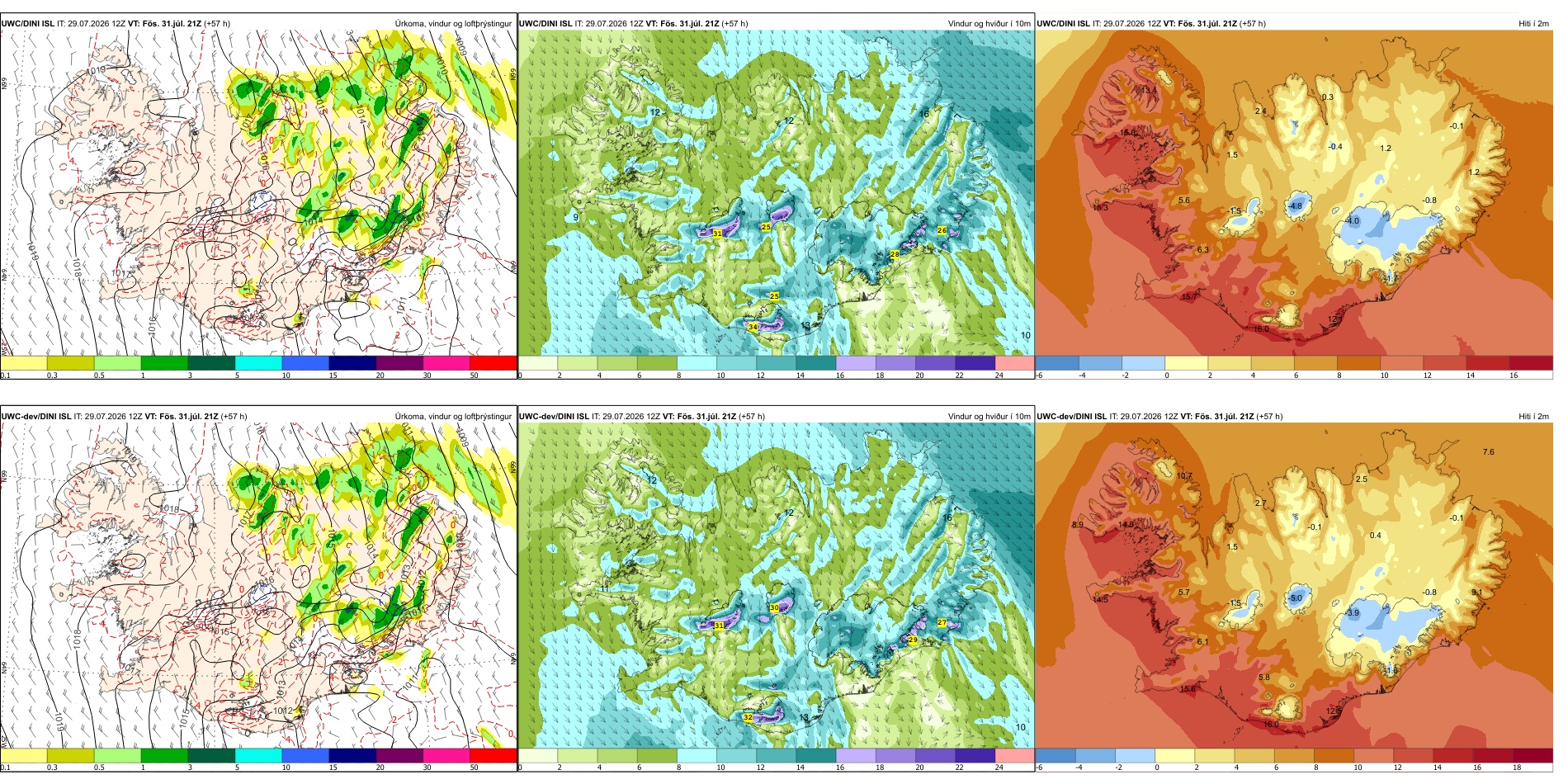Click temperature '2.4' on top temperature map

pos(1260,111)
